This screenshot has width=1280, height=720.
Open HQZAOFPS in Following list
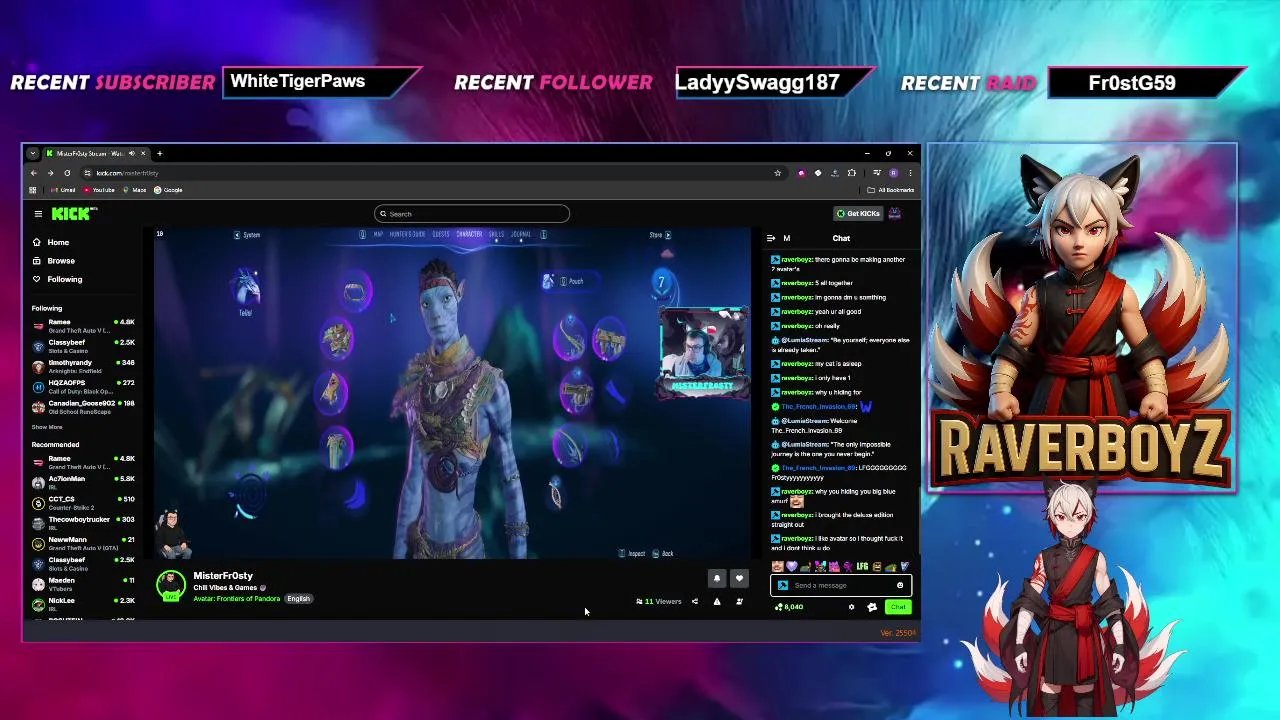(x=84, y=386)
